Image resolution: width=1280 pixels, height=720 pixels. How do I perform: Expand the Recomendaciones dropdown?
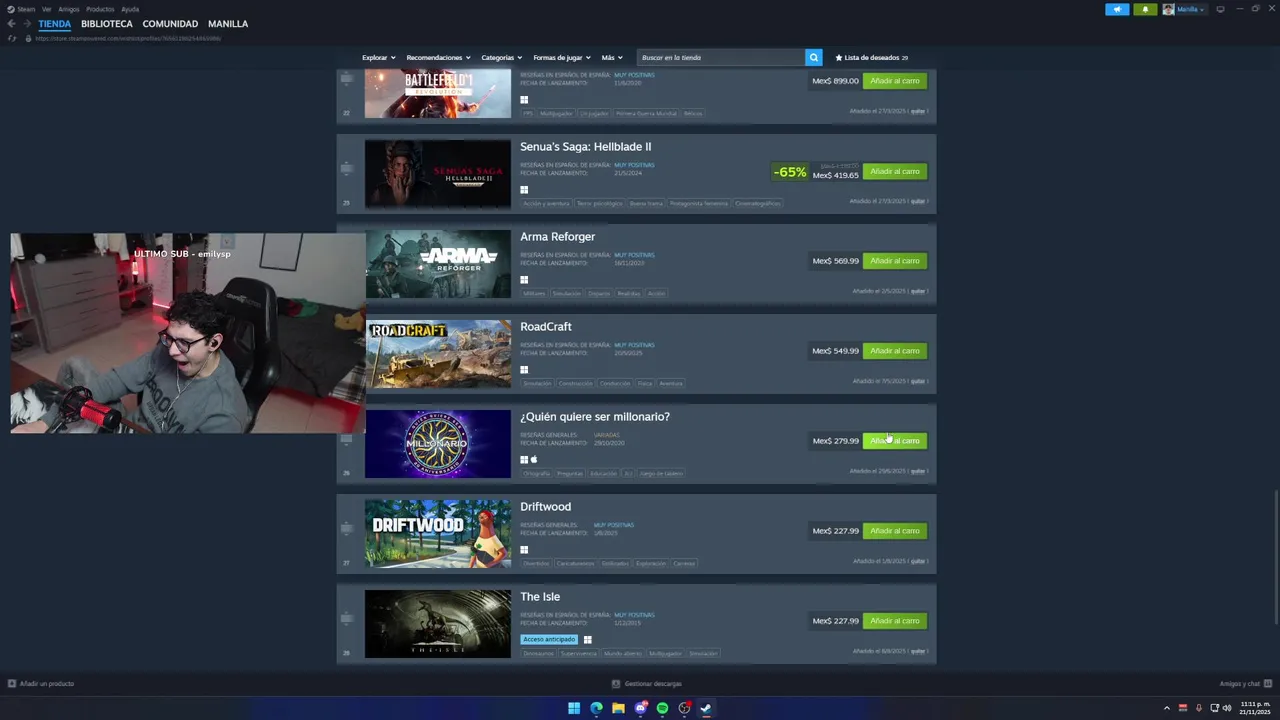tap(438, 58)
